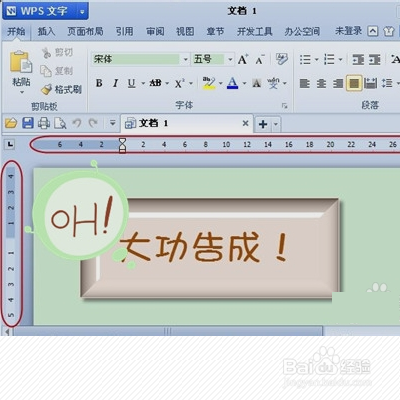Open the 办公空间 tab
Image resolution: width=400 pixels, height=400 pixels.
(x=302, y=32)
